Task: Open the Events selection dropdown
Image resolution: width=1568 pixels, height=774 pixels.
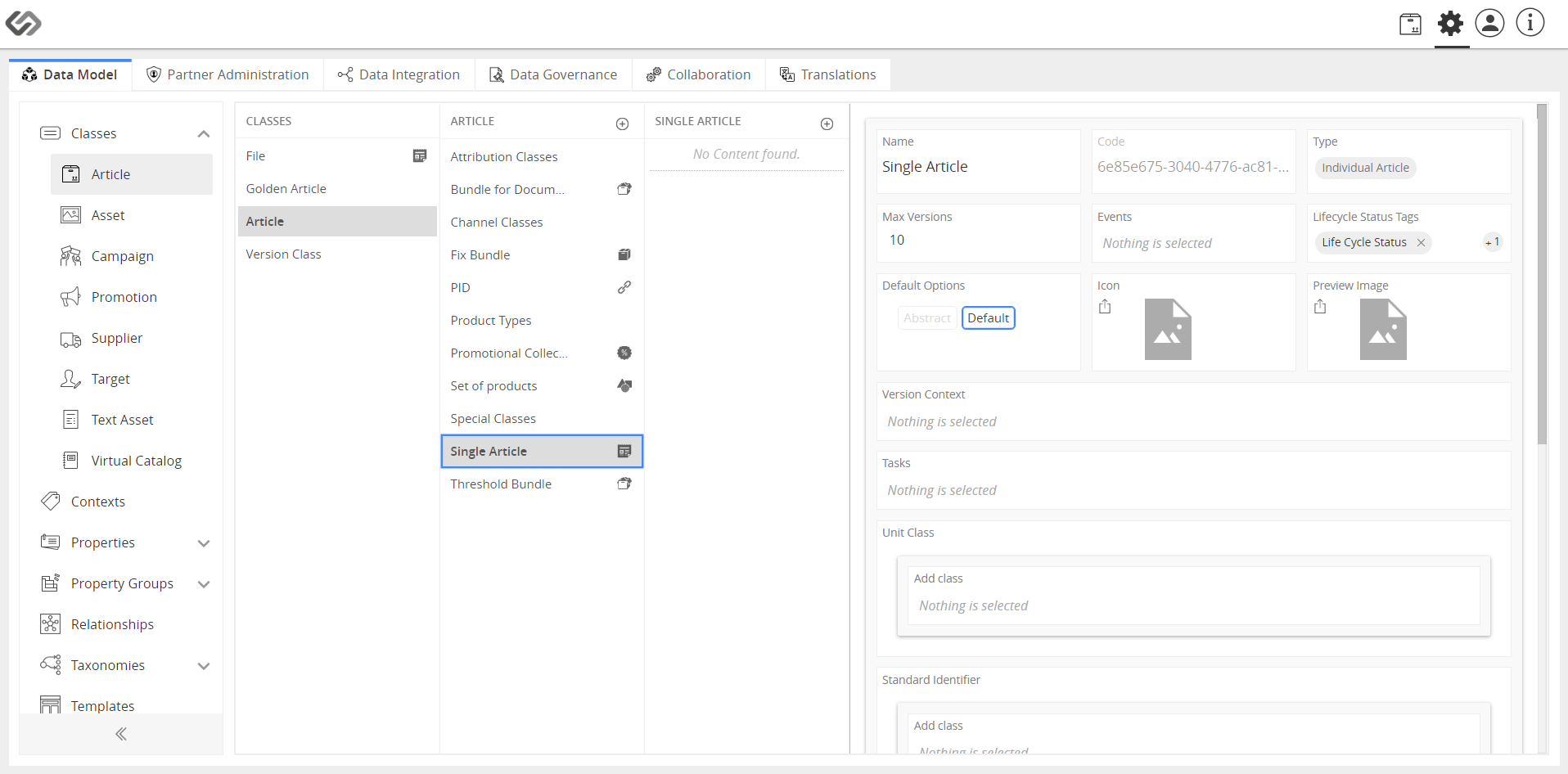Action: 1193,243
